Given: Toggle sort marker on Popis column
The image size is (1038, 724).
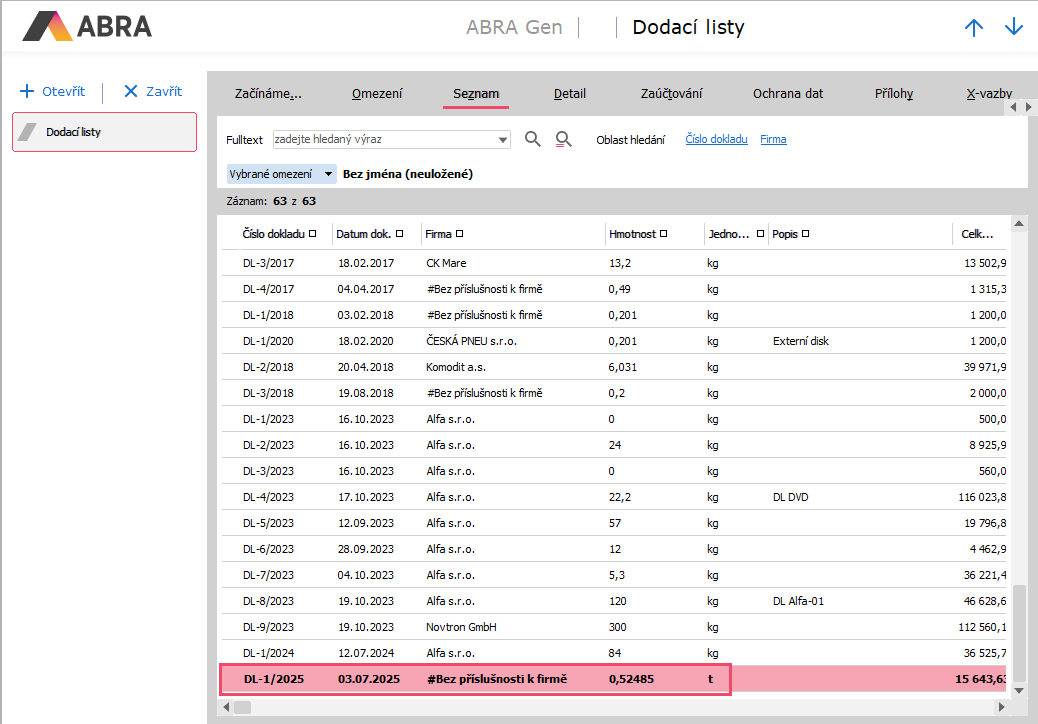Looking at the screenshot, I should (x=806, y=234).
